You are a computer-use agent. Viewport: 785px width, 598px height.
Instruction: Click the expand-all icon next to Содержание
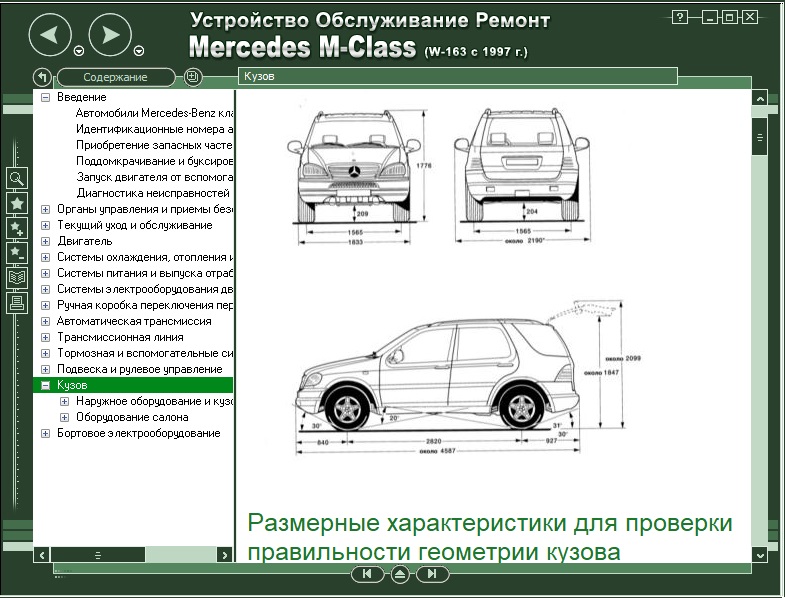pos(192,77)
